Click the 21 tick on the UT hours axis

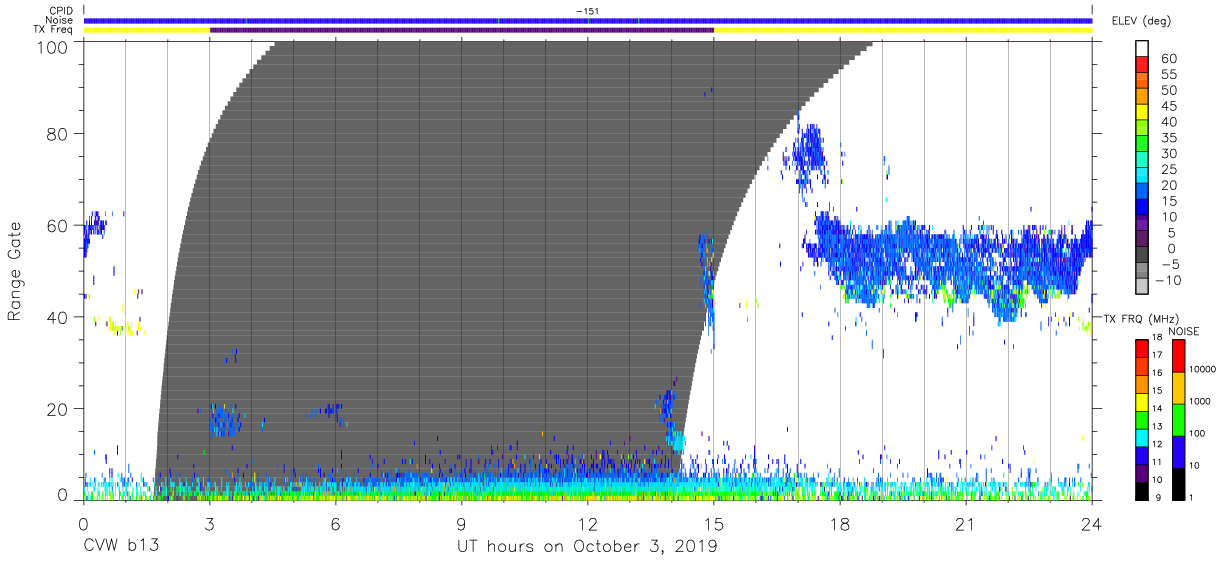click(966, 524)
